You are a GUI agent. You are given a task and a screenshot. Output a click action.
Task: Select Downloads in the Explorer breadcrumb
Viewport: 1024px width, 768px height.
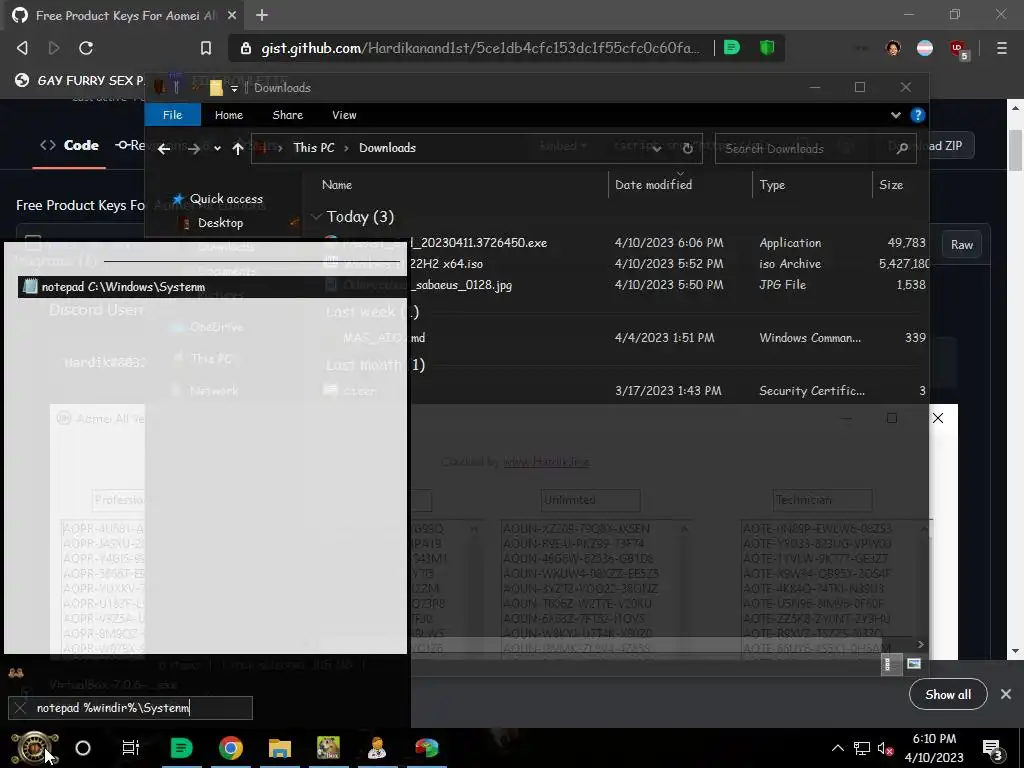tap(387, 148)
